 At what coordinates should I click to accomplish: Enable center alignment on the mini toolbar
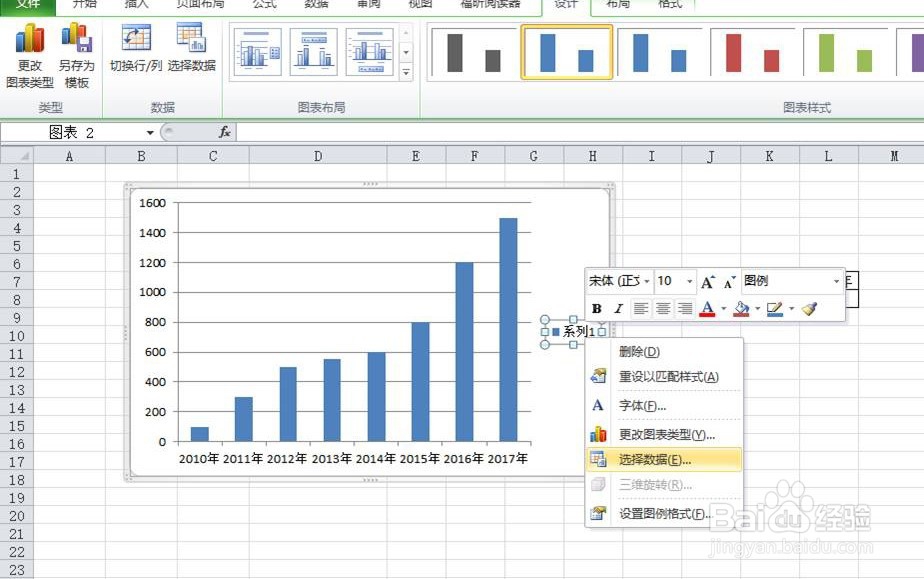(664, 308)
